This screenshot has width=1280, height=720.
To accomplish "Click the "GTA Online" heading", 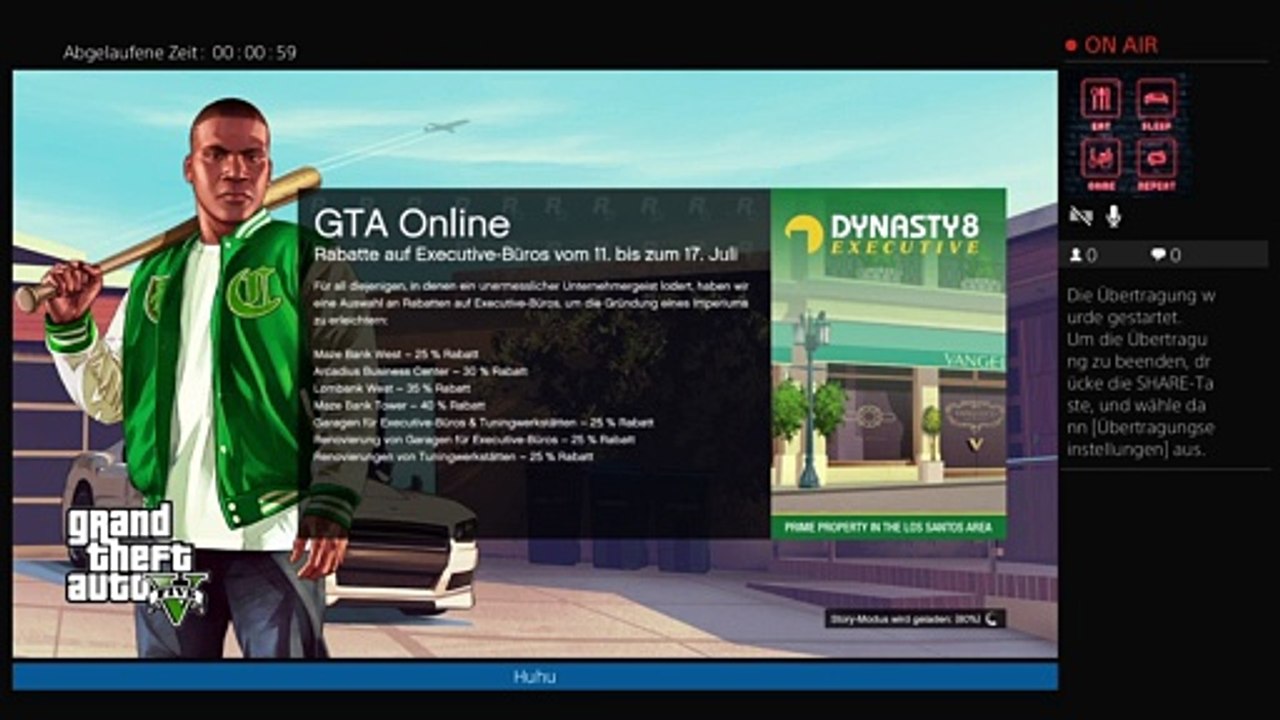I will (412, 224).
